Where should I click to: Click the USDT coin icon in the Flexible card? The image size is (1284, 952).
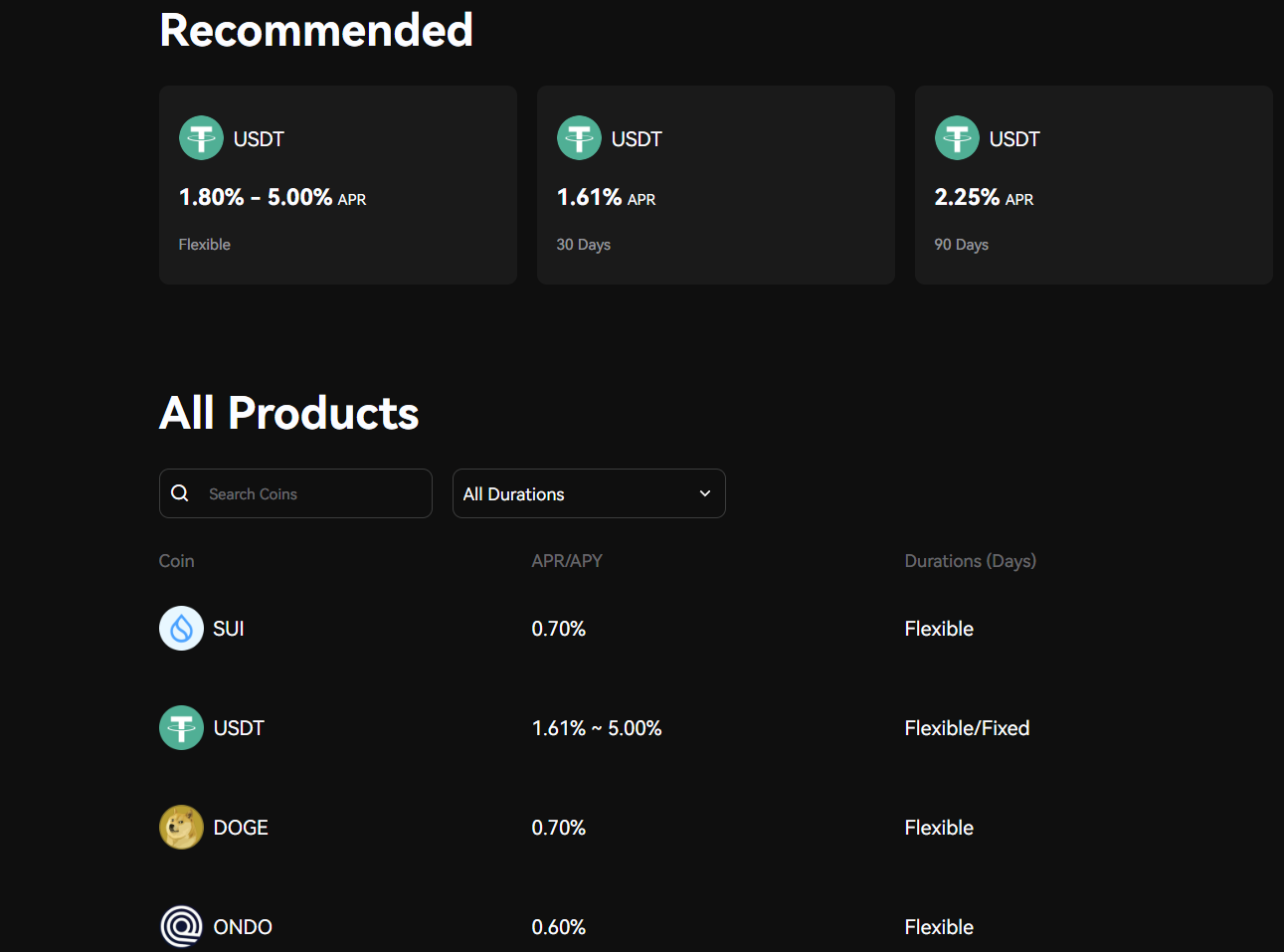coord(201,138)
